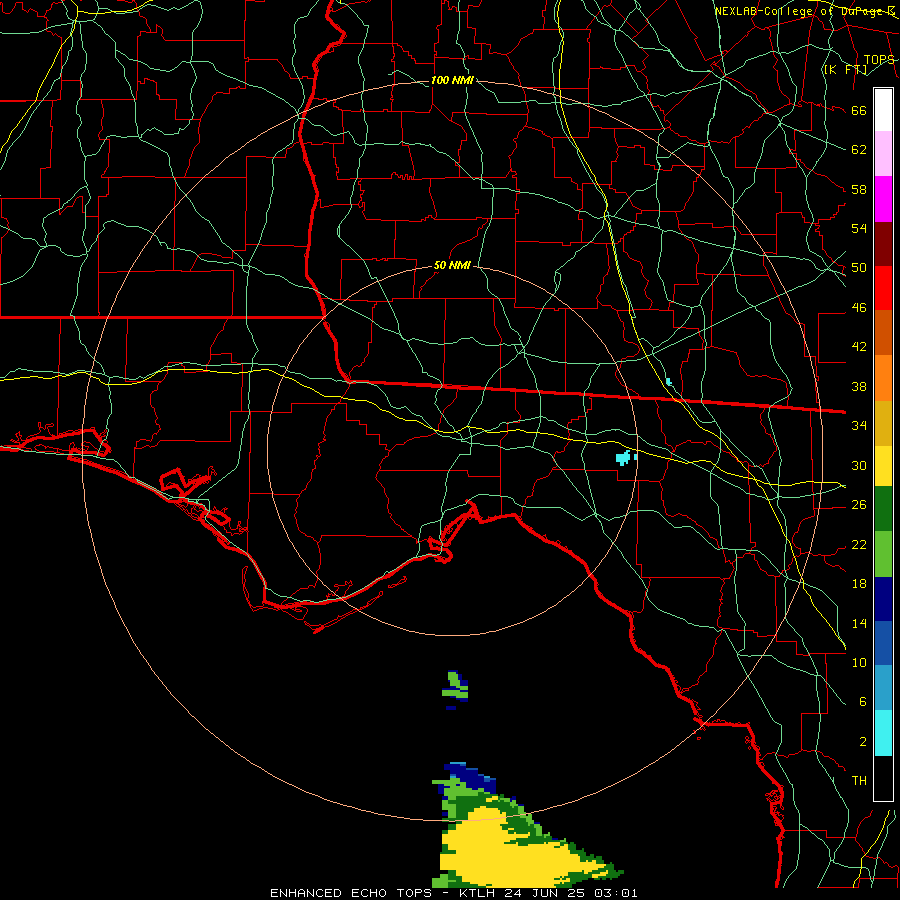Select the small green offshore echo cell
Screen dimensions: 900x900
pyautogui.click(x=456, y=688)
